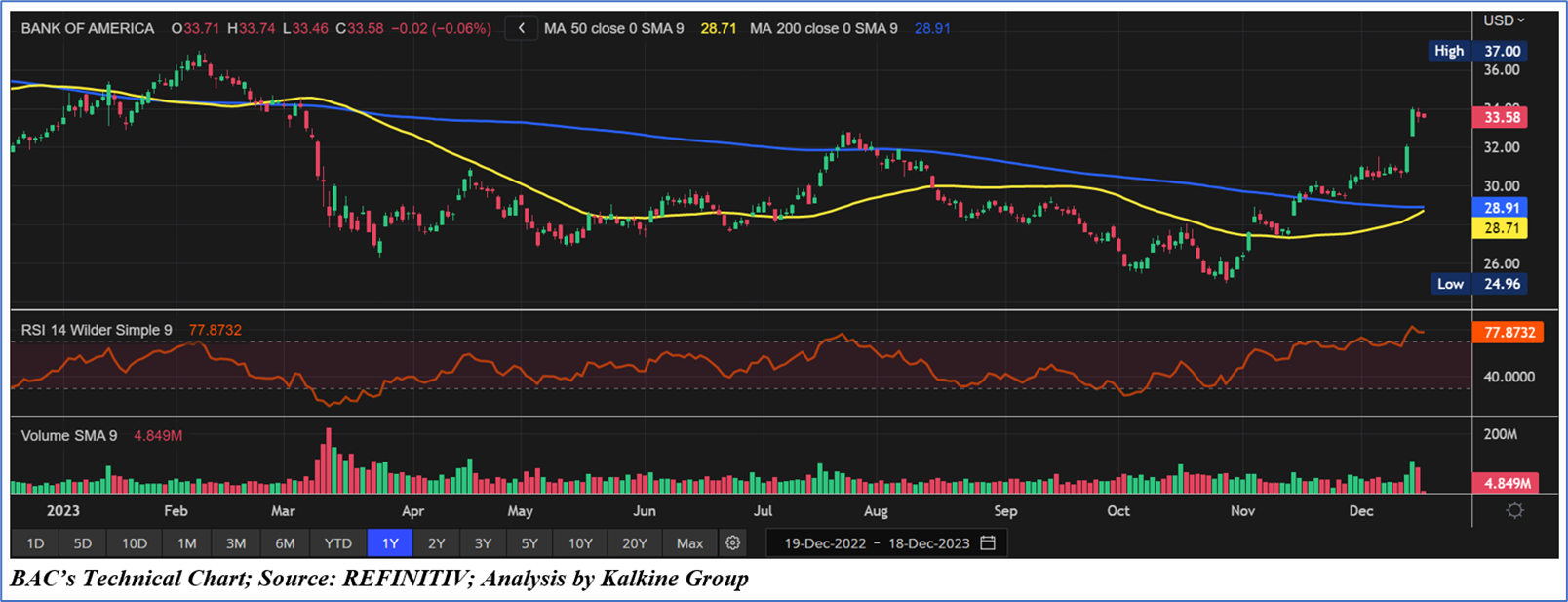The image size is (1568, 602).
Task: Click the 36.00 price axis label
Action: point(1502,70)
